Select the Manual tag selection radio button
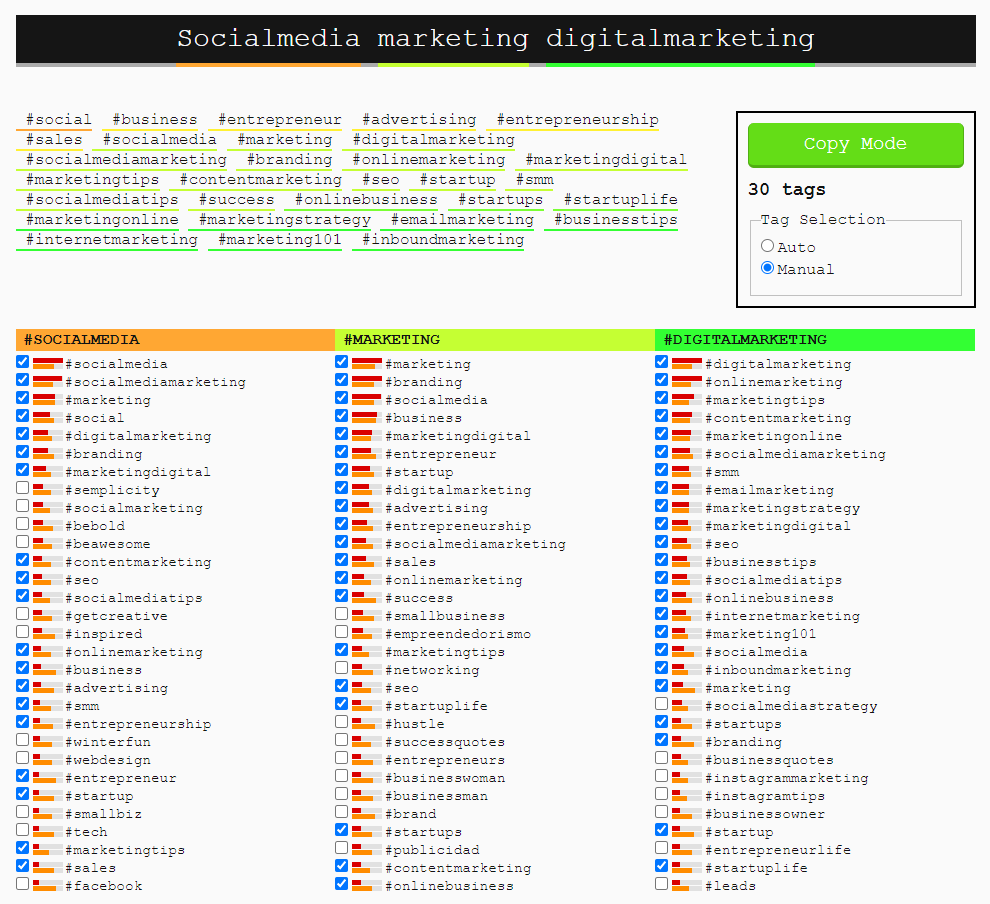 coord(767,268)
